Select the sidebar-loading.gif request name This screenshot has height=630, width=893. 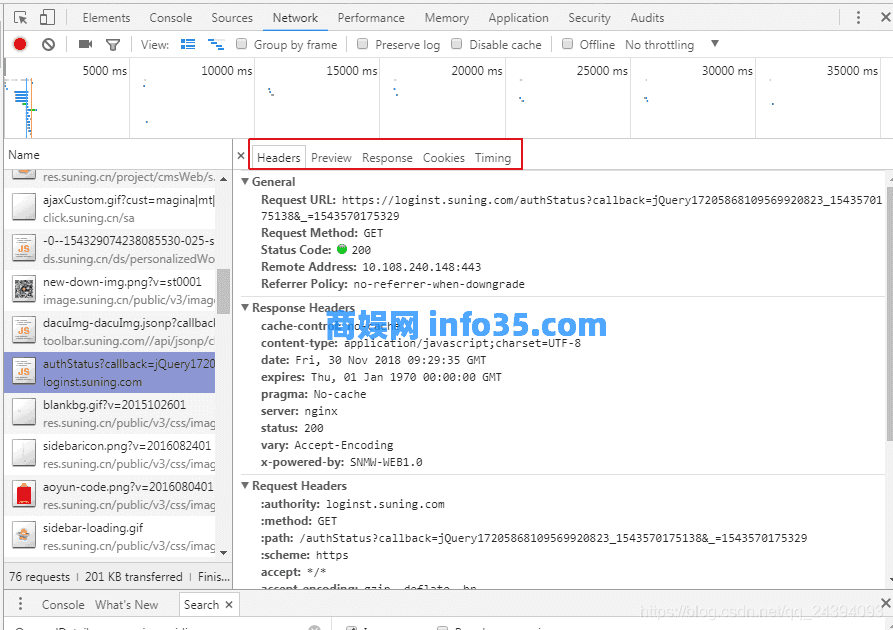[93, 528]
